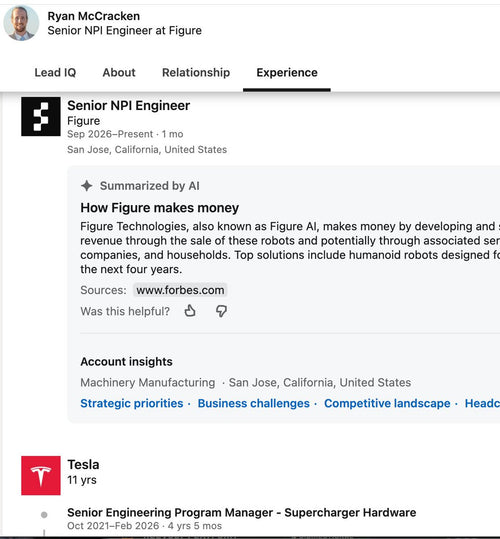Image resolution: width=500 pixels, height=539 pixels.
Task: Click the Account insights heading
Action: coord(126,362)
